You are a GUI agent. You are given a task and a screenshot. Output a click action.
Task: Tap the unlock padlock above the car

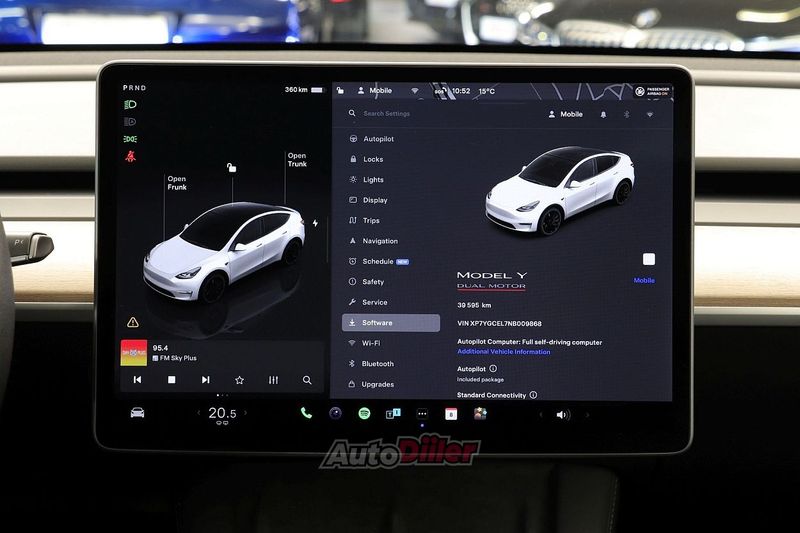[232, 167]
